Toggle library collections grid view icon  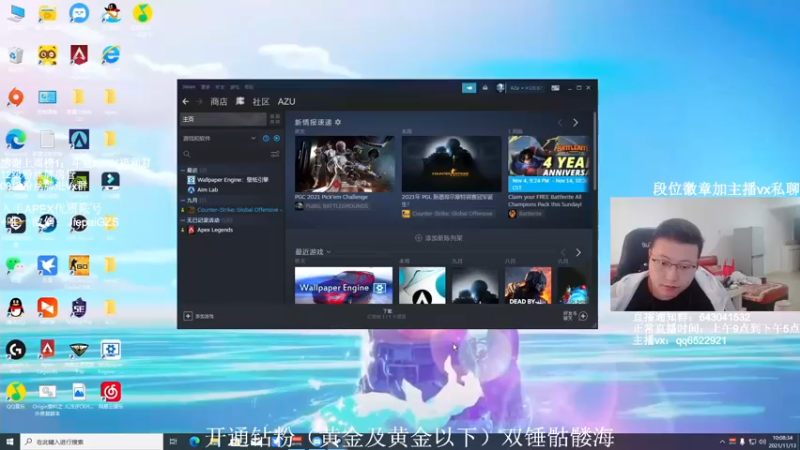(x=275, y=119)
